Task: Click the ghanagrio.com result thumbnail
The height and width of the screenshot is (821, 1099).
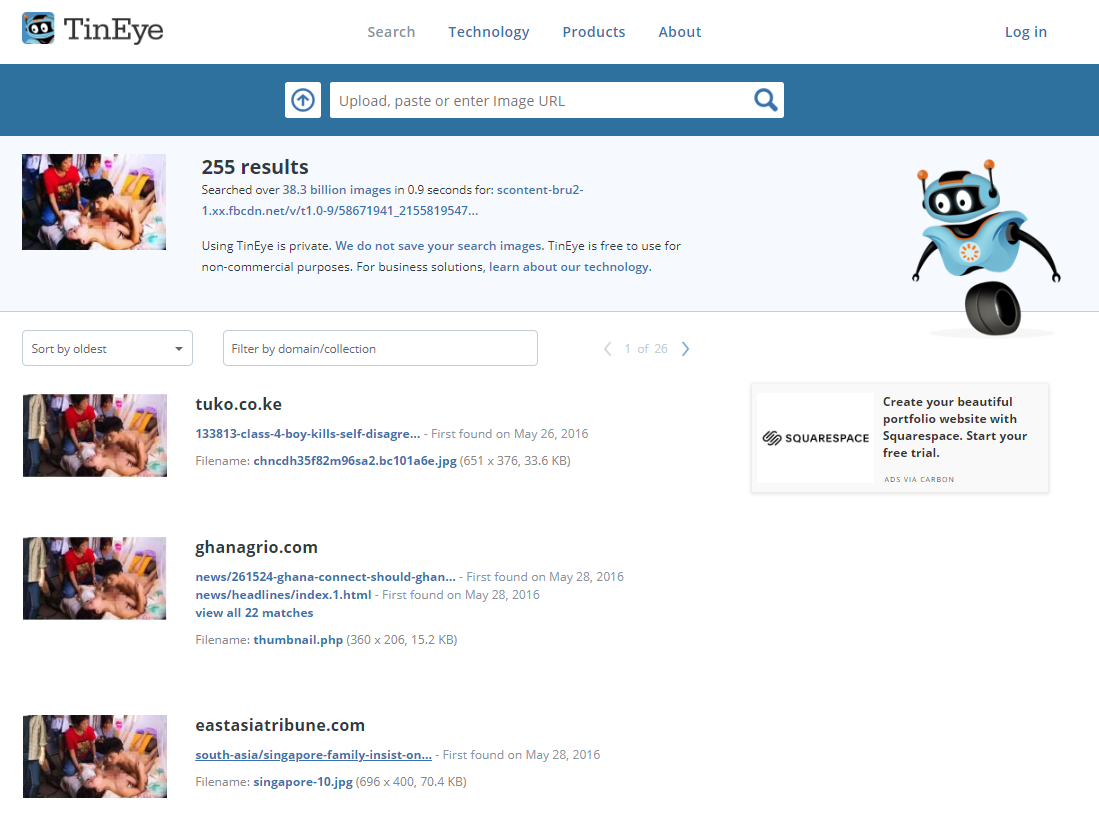Action: (x=95, y=578)
